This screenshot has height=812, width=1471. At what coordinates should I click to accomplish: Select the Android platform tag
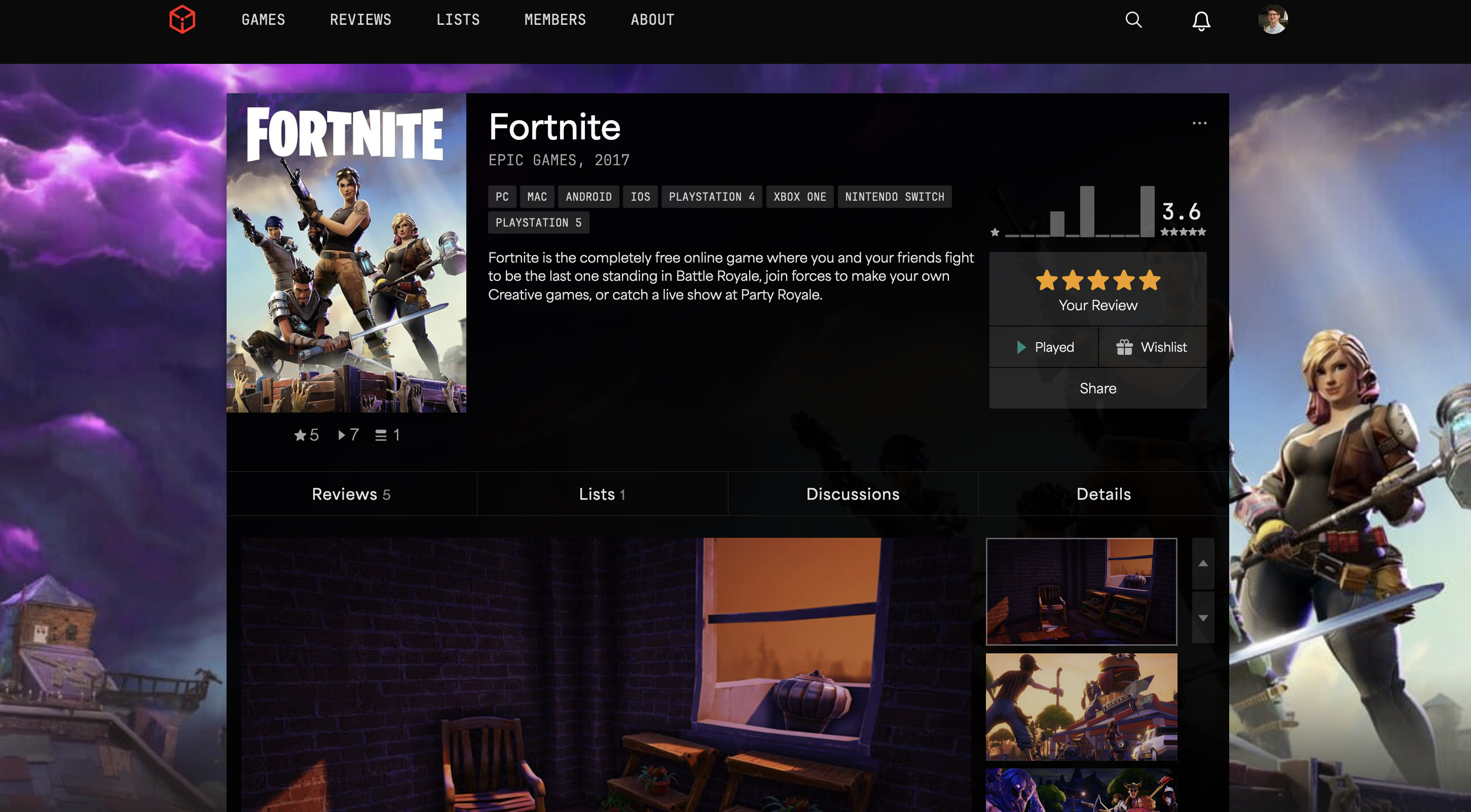coord(588,197)
